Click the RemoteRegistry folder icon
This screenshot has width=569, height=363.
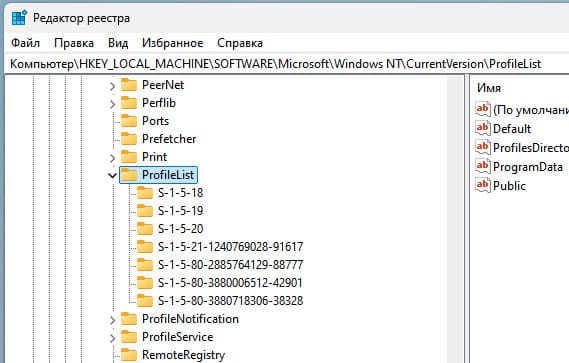[x=129, y=355]
